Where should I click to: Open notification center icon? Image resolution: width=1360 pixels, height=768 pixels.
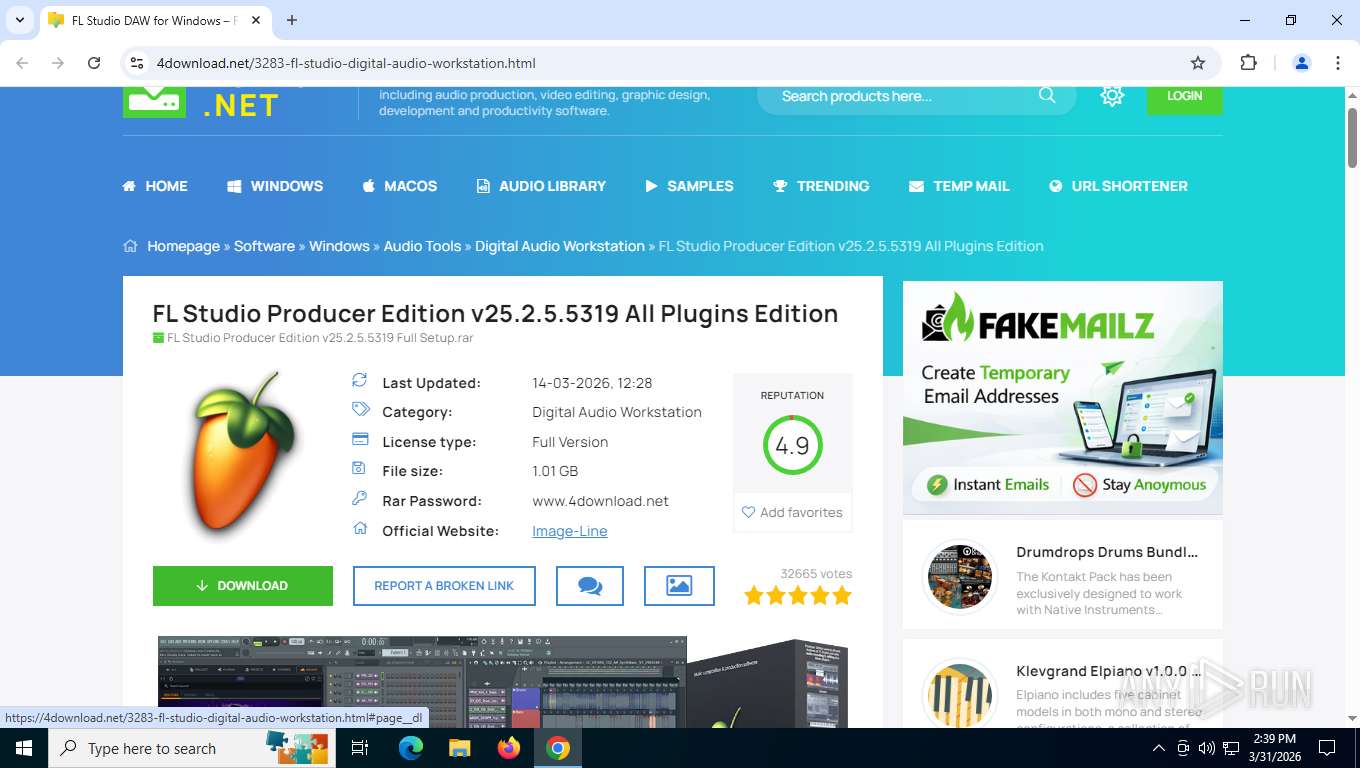click(x=1327, y=748)
